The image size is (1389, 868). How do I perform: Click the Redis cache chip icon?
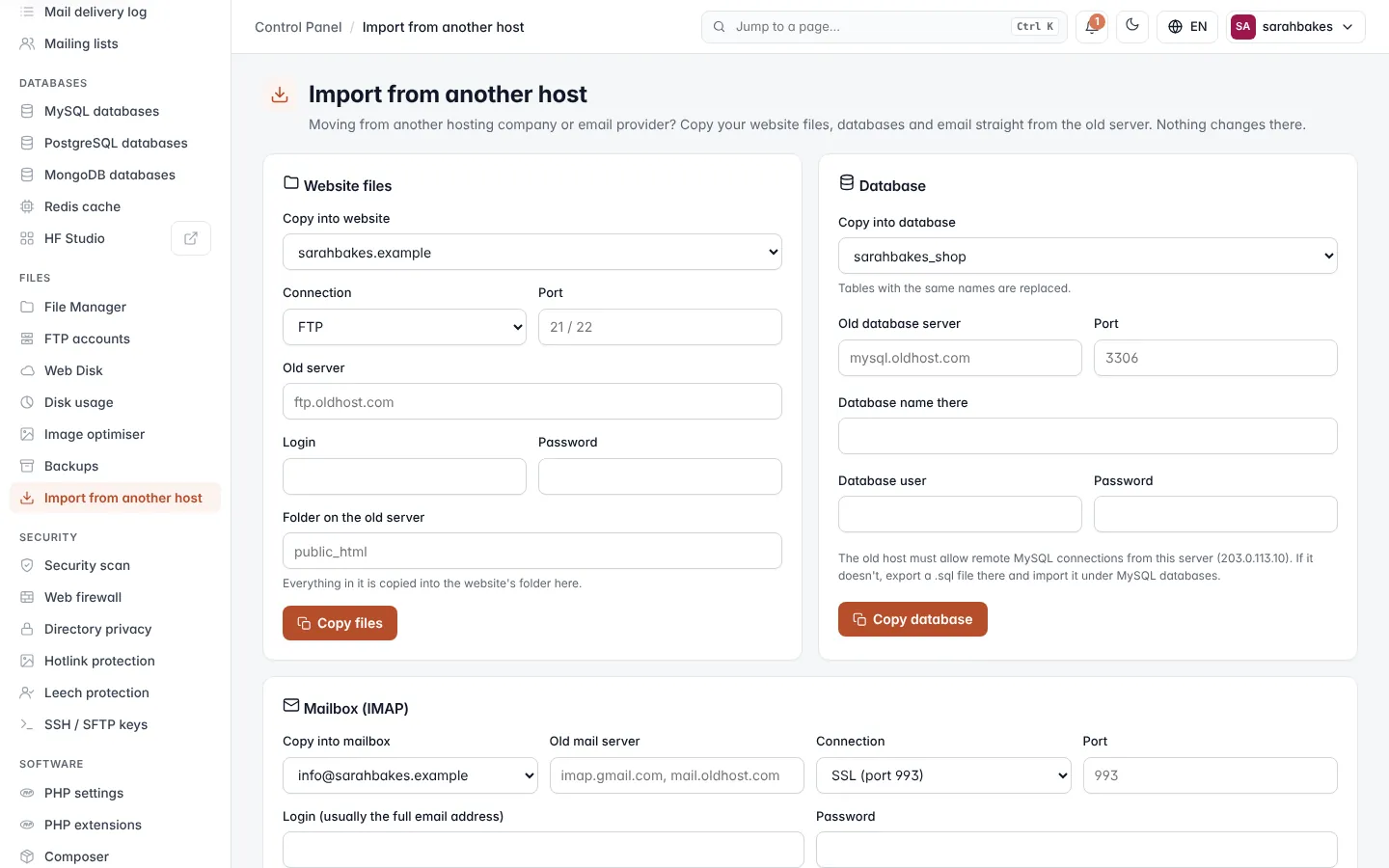[27, 206]
